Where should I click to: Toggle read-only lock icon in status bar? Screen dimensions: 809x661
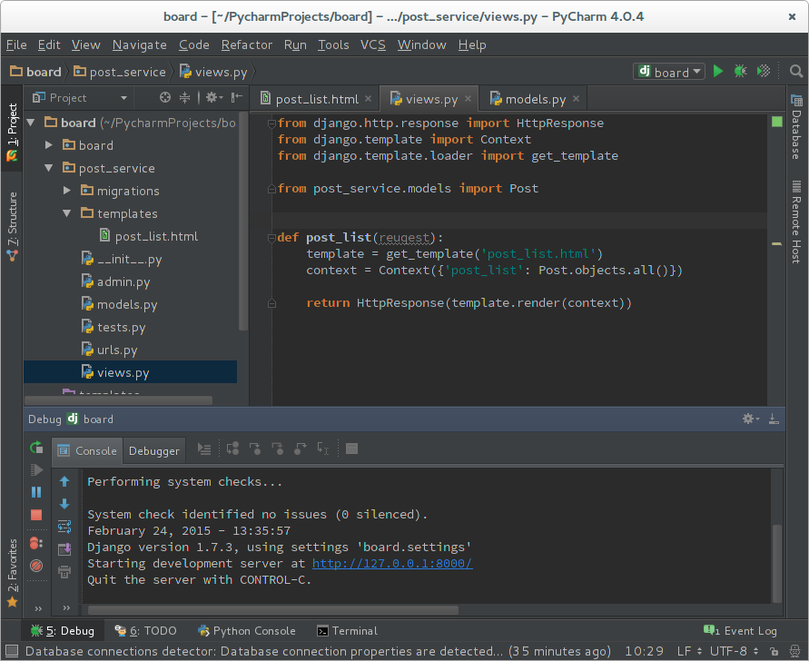point(774,651)
